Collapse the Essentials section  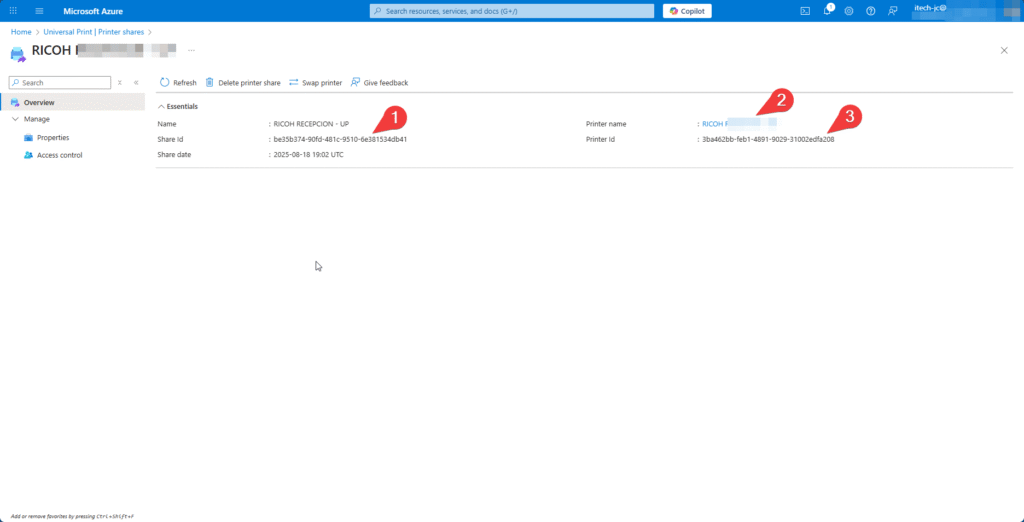(161, 106)
